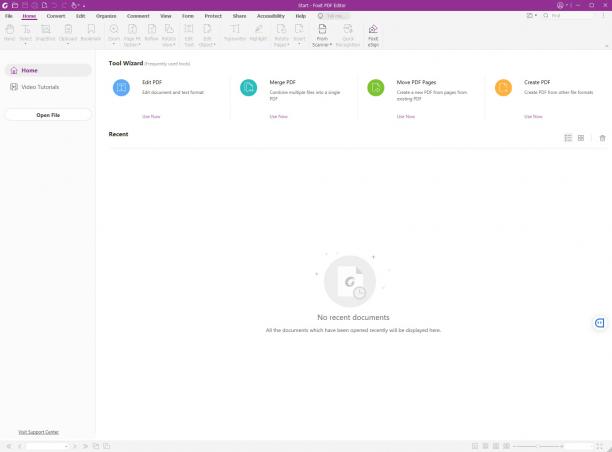
Task: Click the touch mode hand icon in title bar
Action: tap(74, 5)
